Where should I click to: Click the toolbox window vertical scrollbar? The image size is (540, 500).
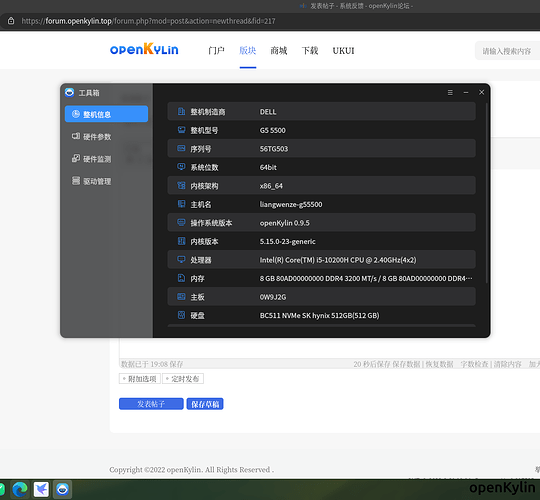487,193
